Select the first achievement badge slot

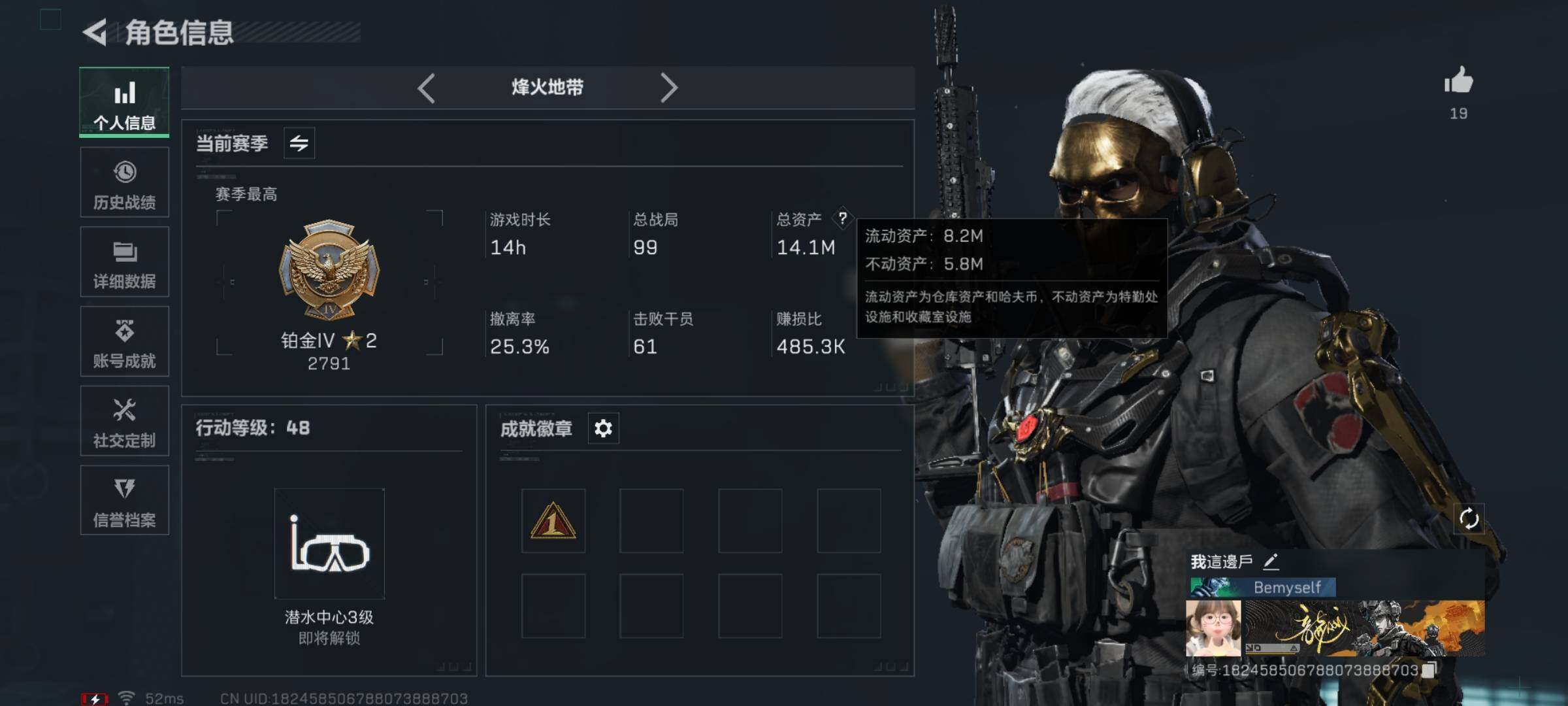tap(553, 521)
